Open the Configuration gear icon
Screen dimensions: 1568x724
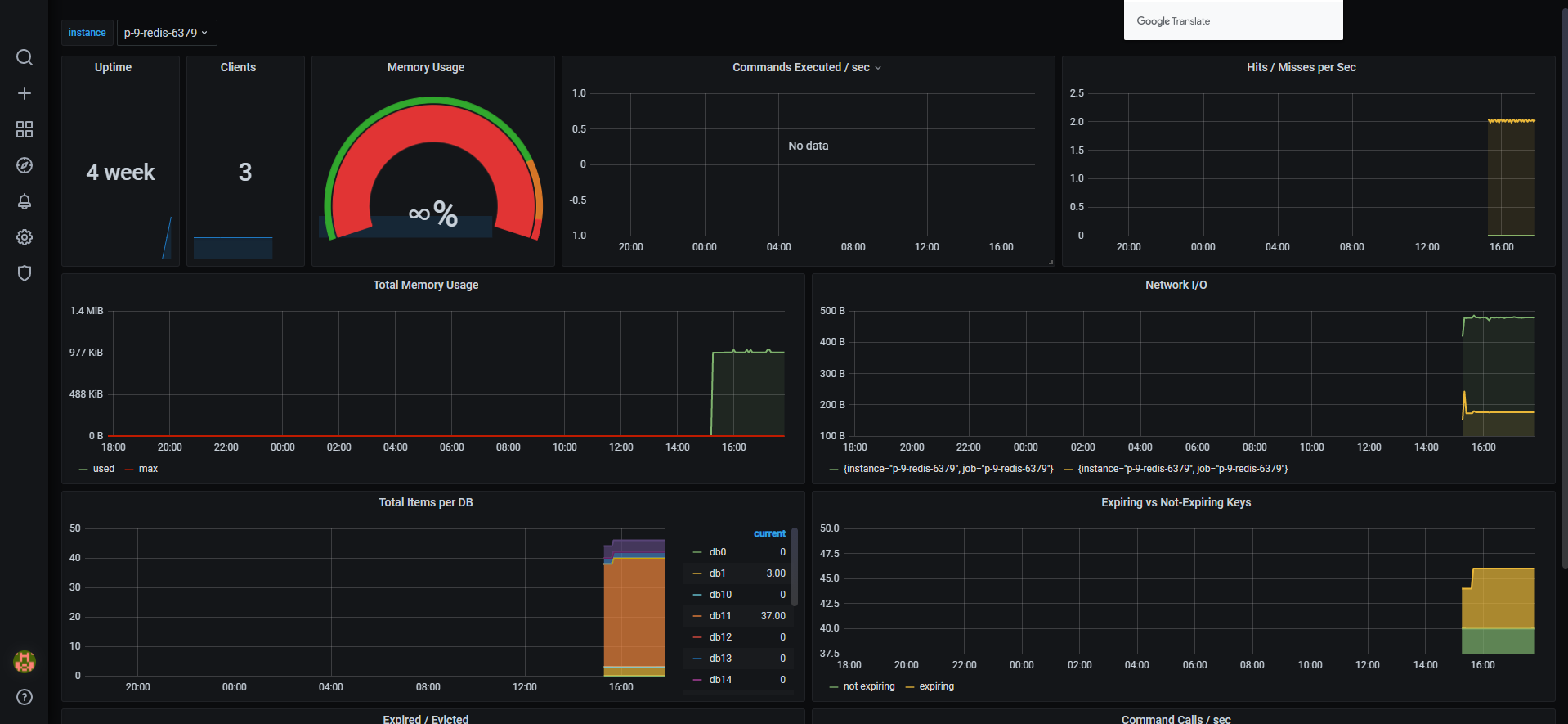pos(25,237)
